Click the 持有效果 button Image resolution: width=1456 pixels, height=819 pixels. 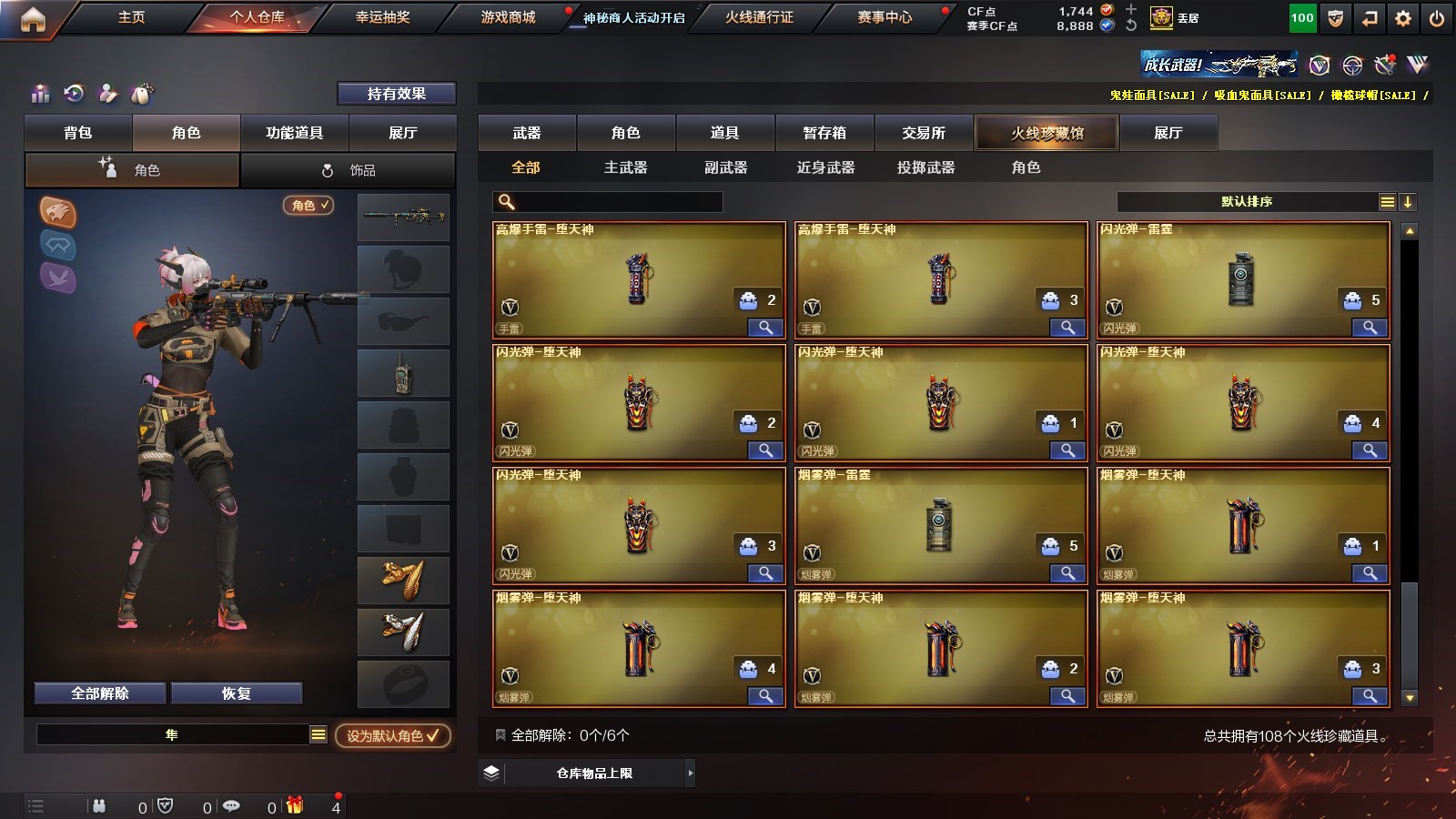pos(396,94)
